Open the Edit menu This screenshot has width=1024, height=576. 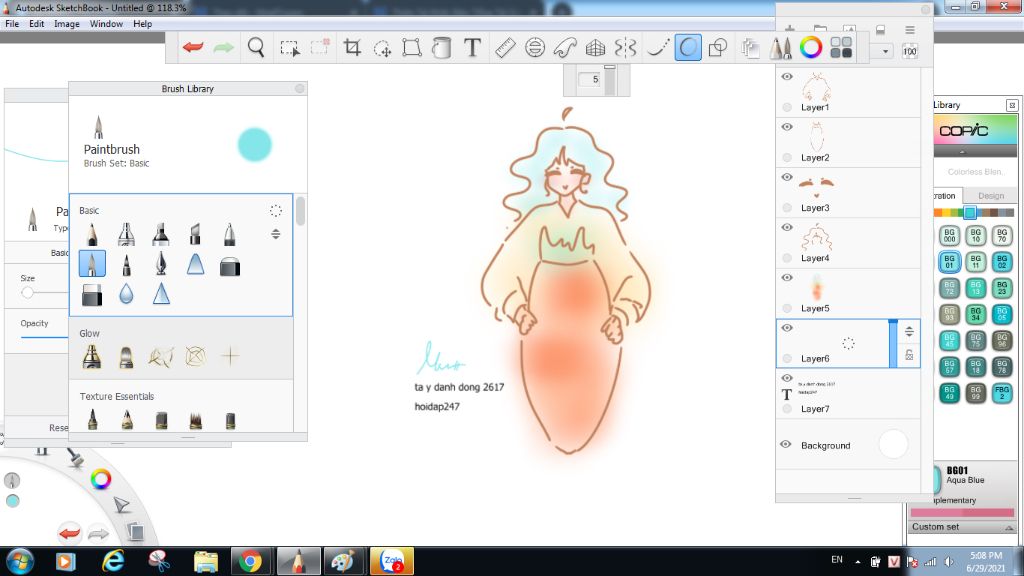tap(37, 24)
